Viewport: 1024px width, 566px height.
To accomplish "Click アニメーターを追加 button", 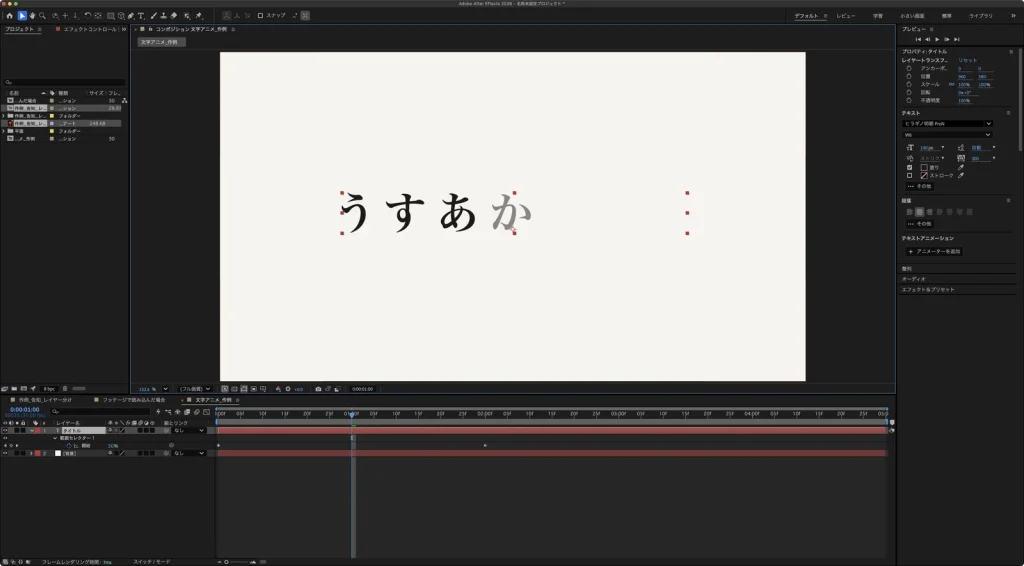I will point(934,251).
